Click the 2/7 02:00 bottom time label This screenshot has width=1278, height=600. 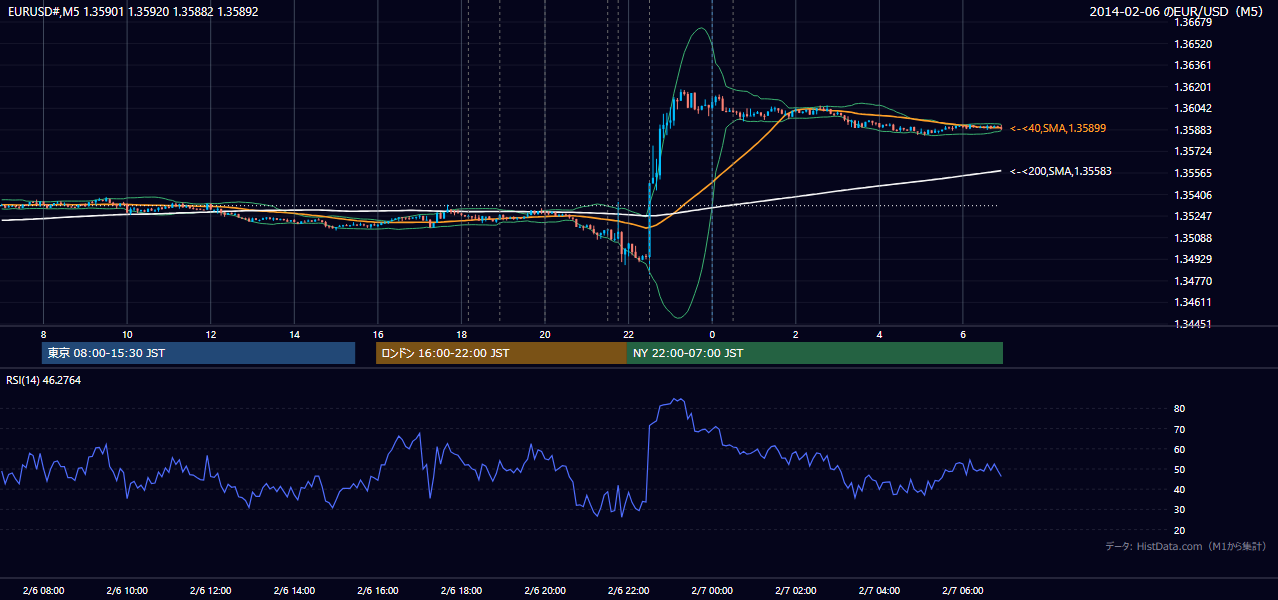[x=796, y=590]
